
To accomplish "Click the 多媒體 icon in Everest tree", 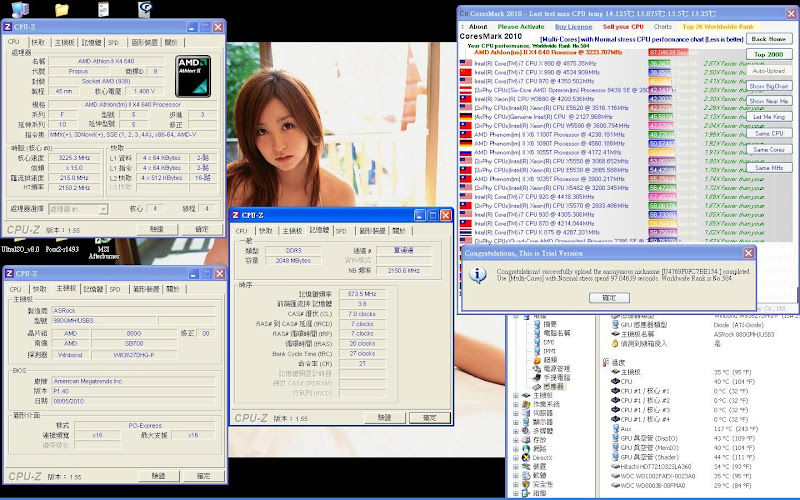I will [x=526, y=431].
